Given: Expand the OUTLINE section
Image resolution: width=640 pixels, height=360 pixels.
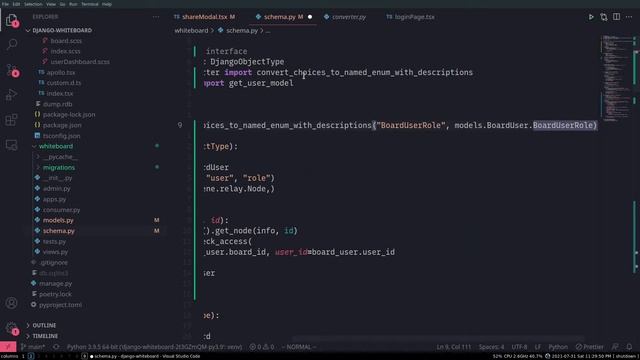Looking at the screenshot, I should click(44, 325).
